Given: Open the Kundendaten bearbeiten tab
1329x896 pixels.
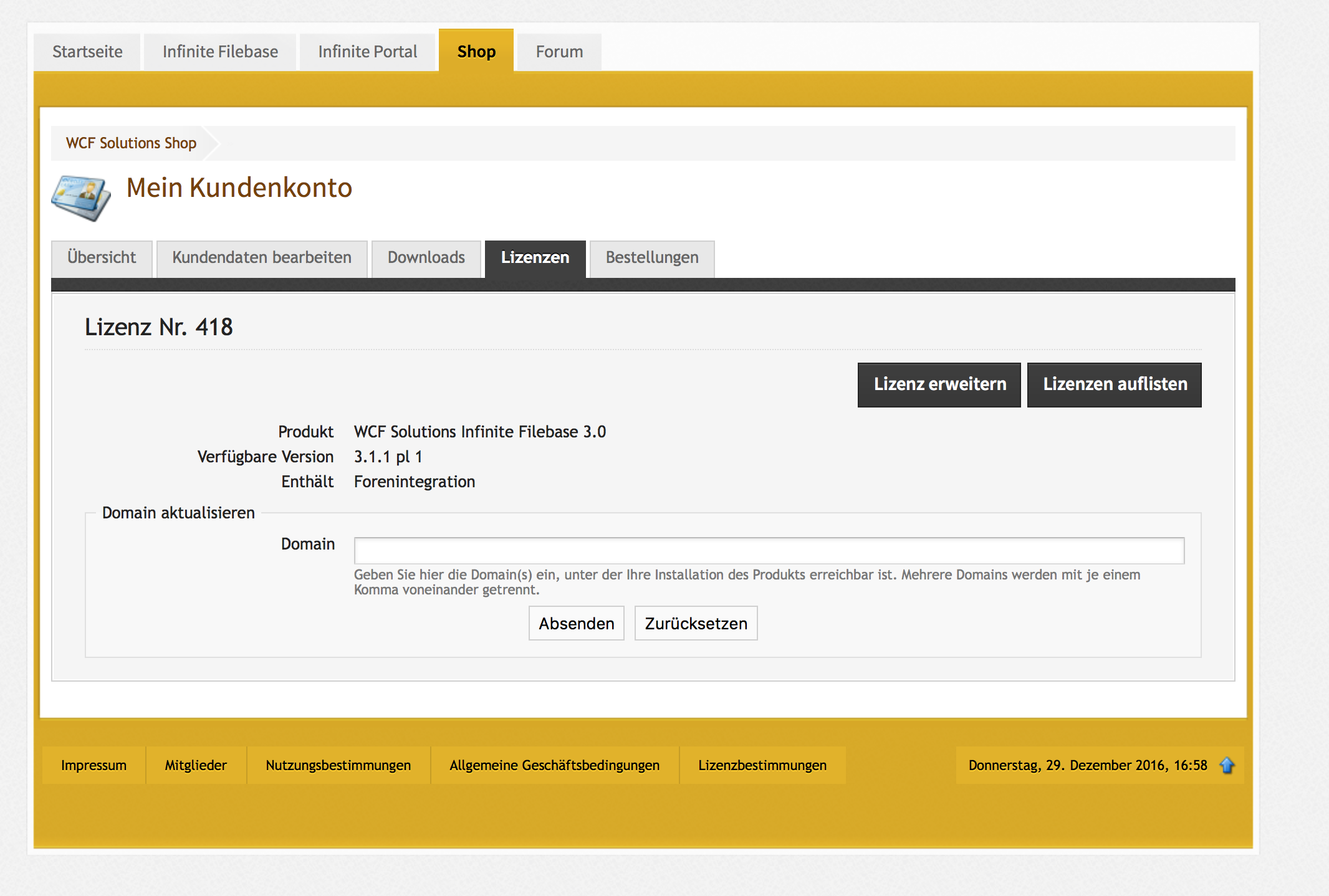Looking at the screenshot, I should pyautogui.click(x=262, y=258).
